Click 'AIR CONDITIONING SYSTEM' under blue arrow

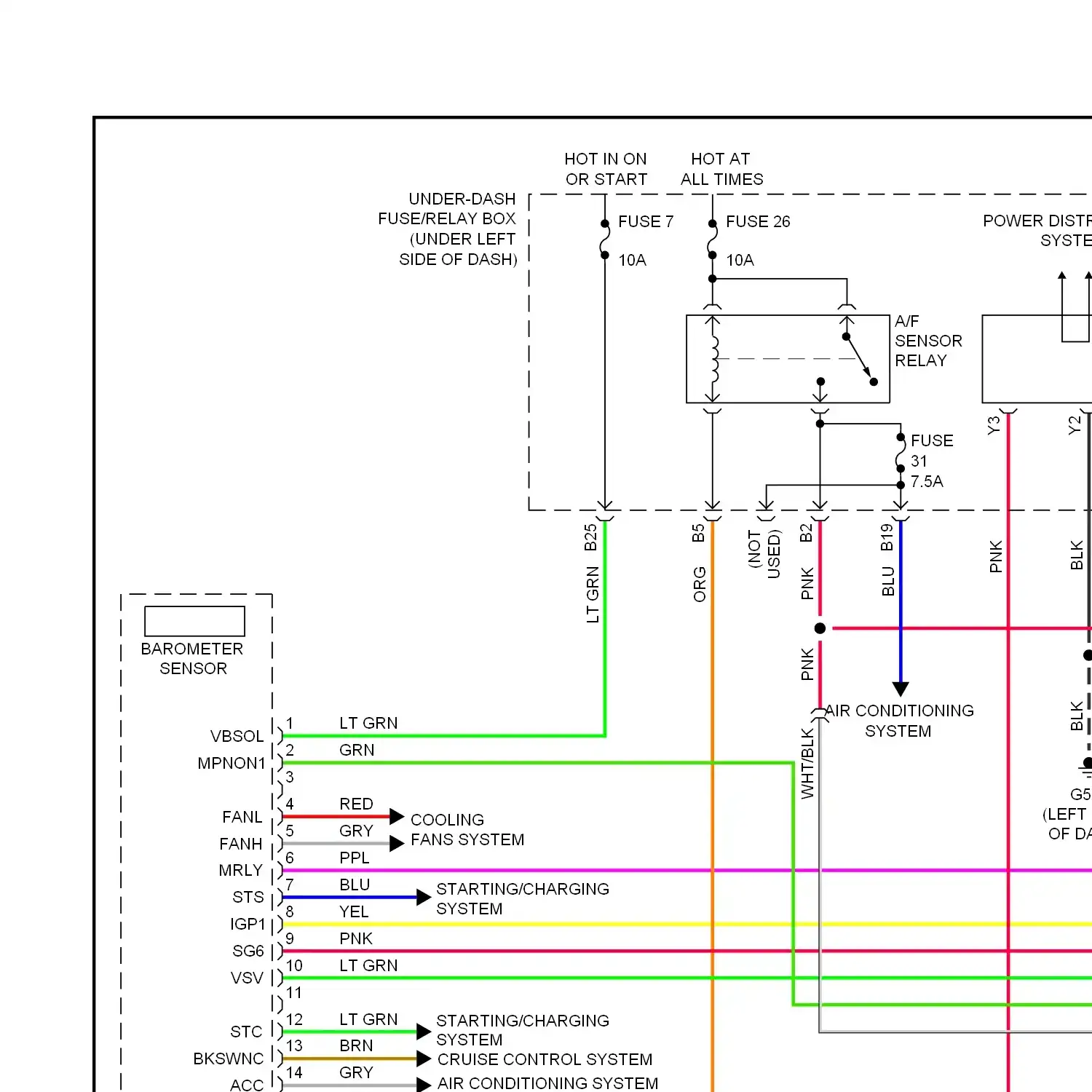(900, 721)
